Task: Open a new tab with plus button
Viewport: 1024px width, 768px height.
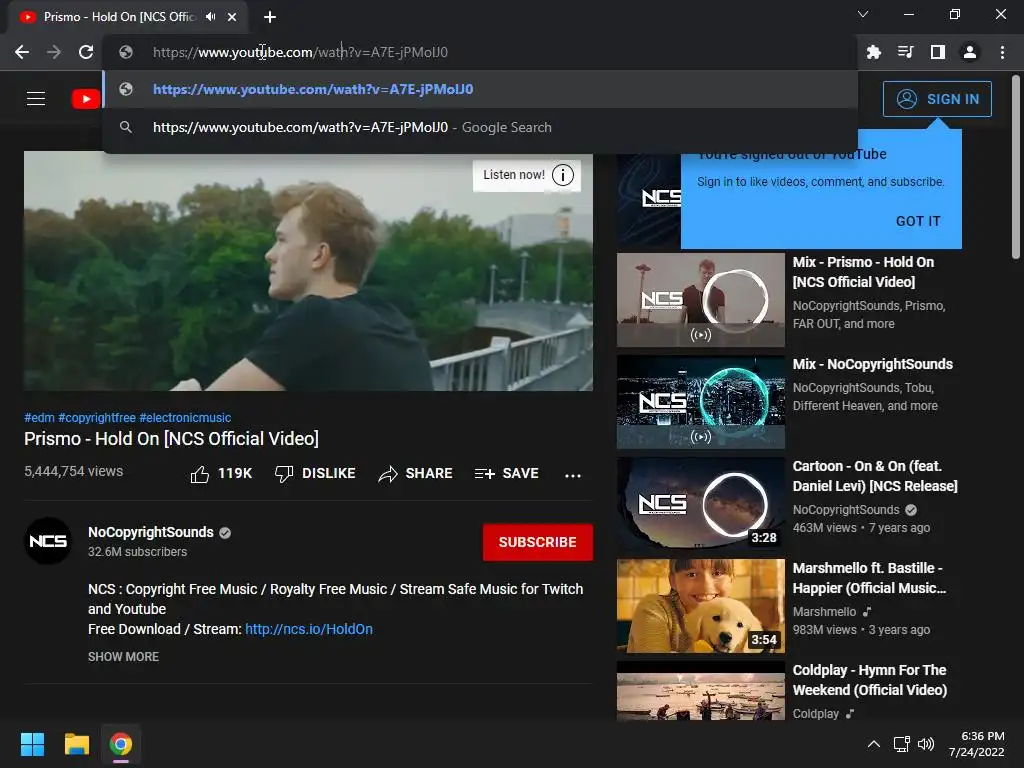Action: [x=270, y=17]
